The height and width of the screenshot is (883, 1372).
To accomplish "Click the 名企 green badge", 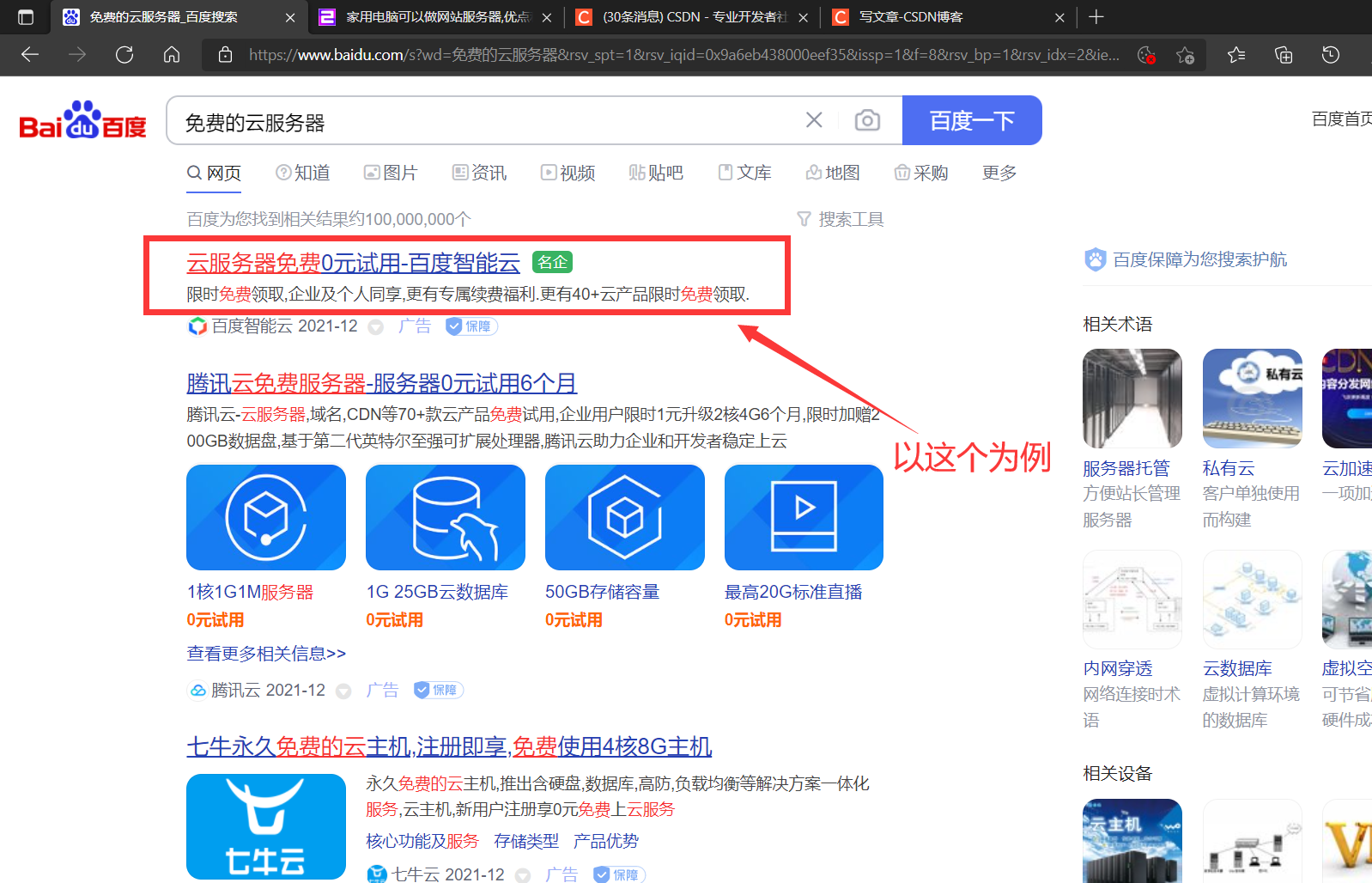I will click(552, 262).
